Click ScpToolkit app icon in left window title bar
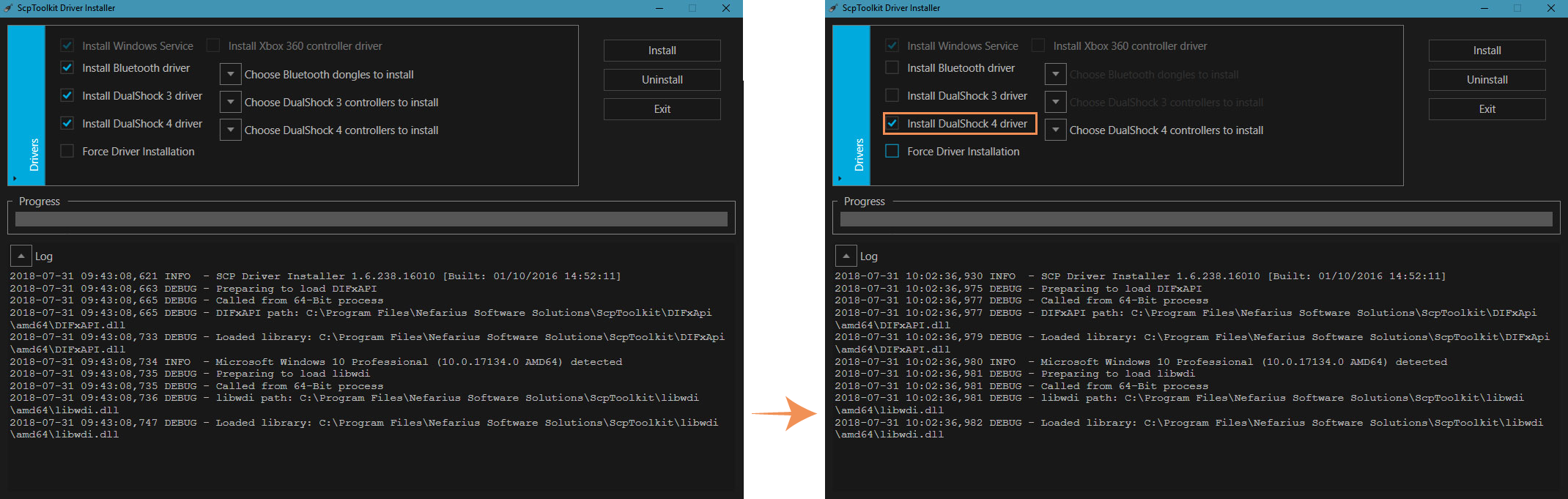 [9, 8]
